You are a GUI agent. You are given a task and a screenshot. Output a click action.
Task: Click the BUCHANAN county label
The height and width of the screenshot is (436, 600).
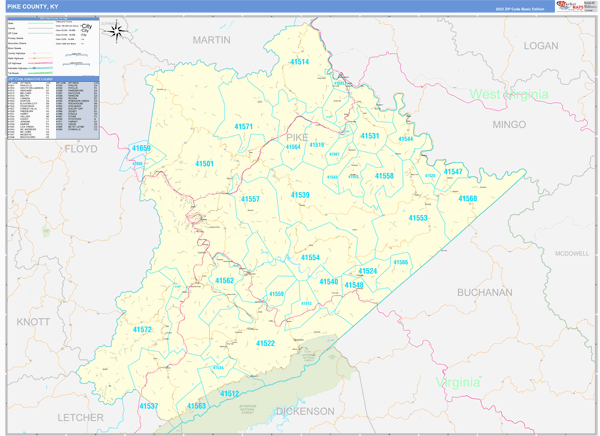coord(485,292)
